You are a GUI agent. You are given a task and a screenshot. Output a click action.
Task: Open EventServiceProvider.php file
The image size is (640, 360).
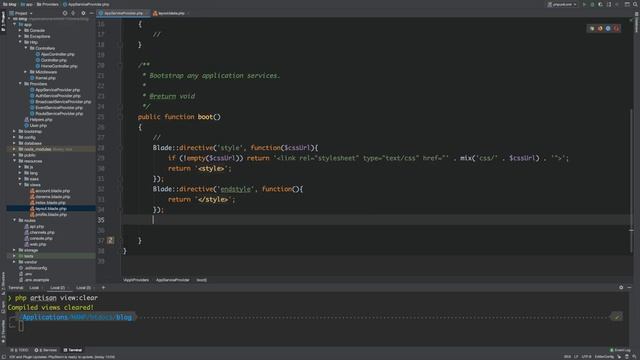pyautogui.click(x=56, y=107)
